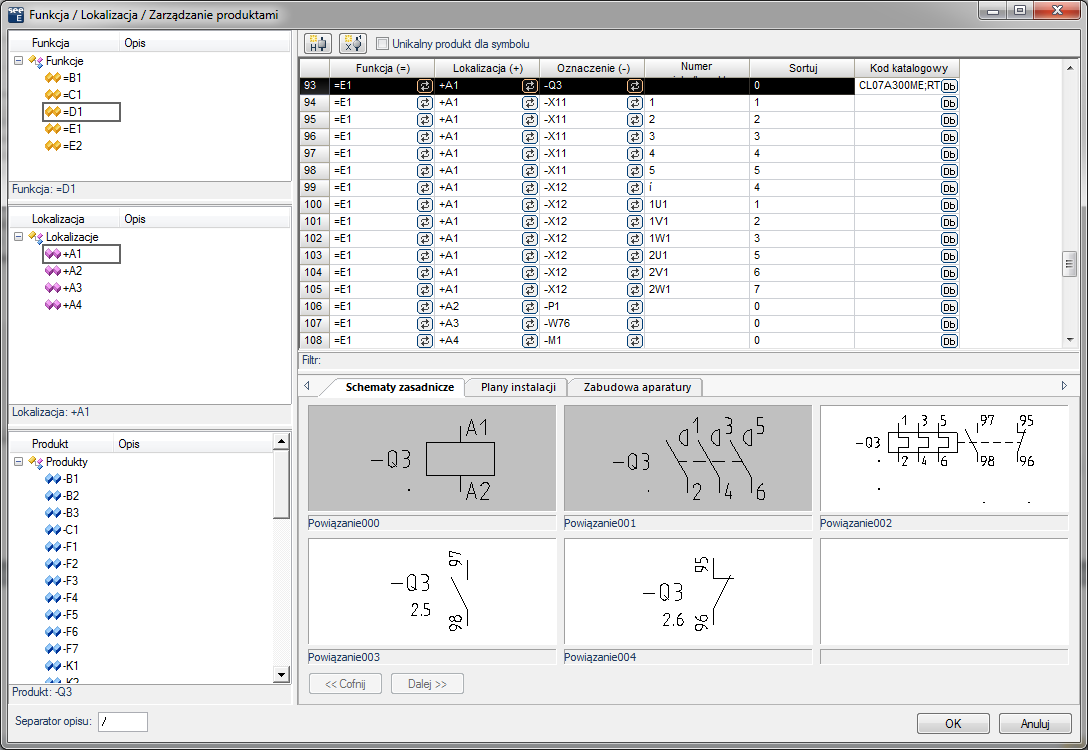Screen dimensions: 1088x750
Task: Switch to the Plany instalacji tab
Action: click(x=518, y=387)
